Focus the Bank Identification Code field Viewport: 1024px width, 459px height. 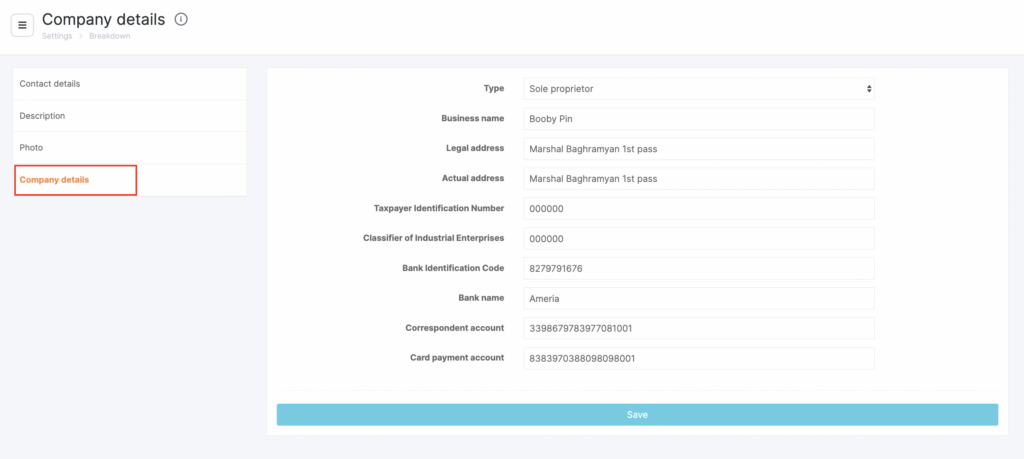[699, 269]
